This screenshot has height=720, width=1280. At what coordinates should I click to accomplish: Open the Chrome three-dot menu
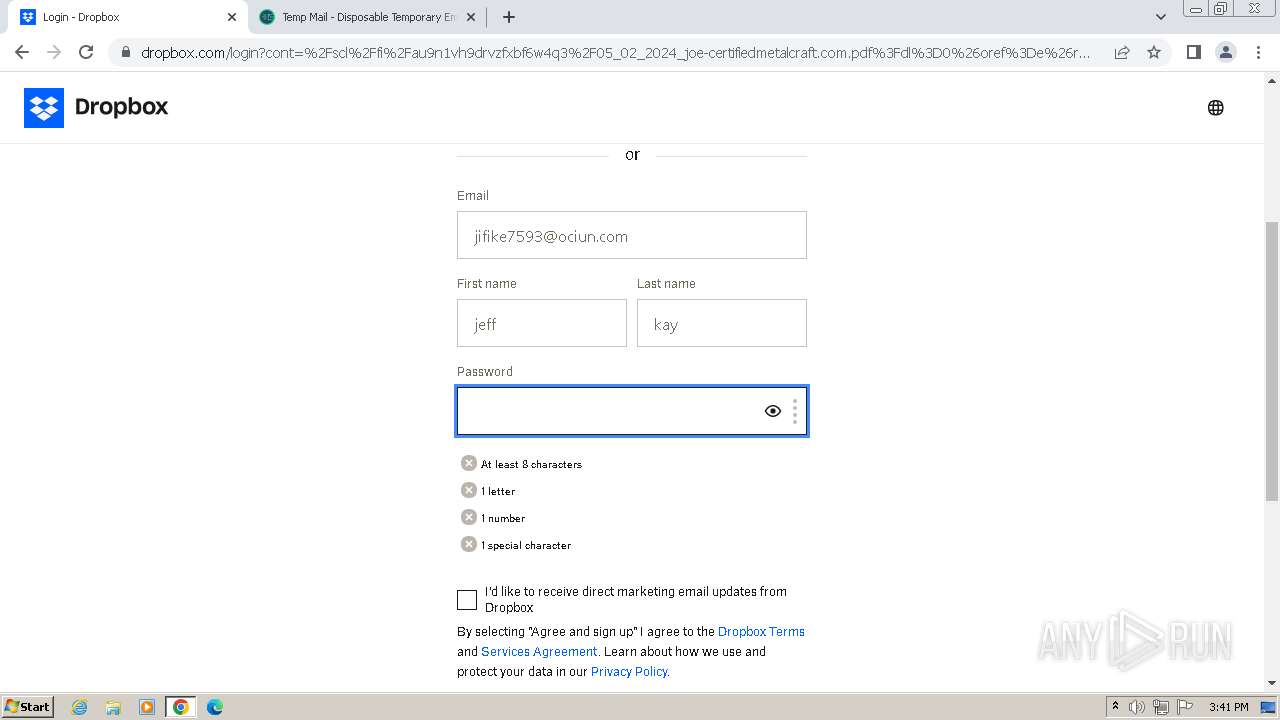click(x=1258, y=52)
